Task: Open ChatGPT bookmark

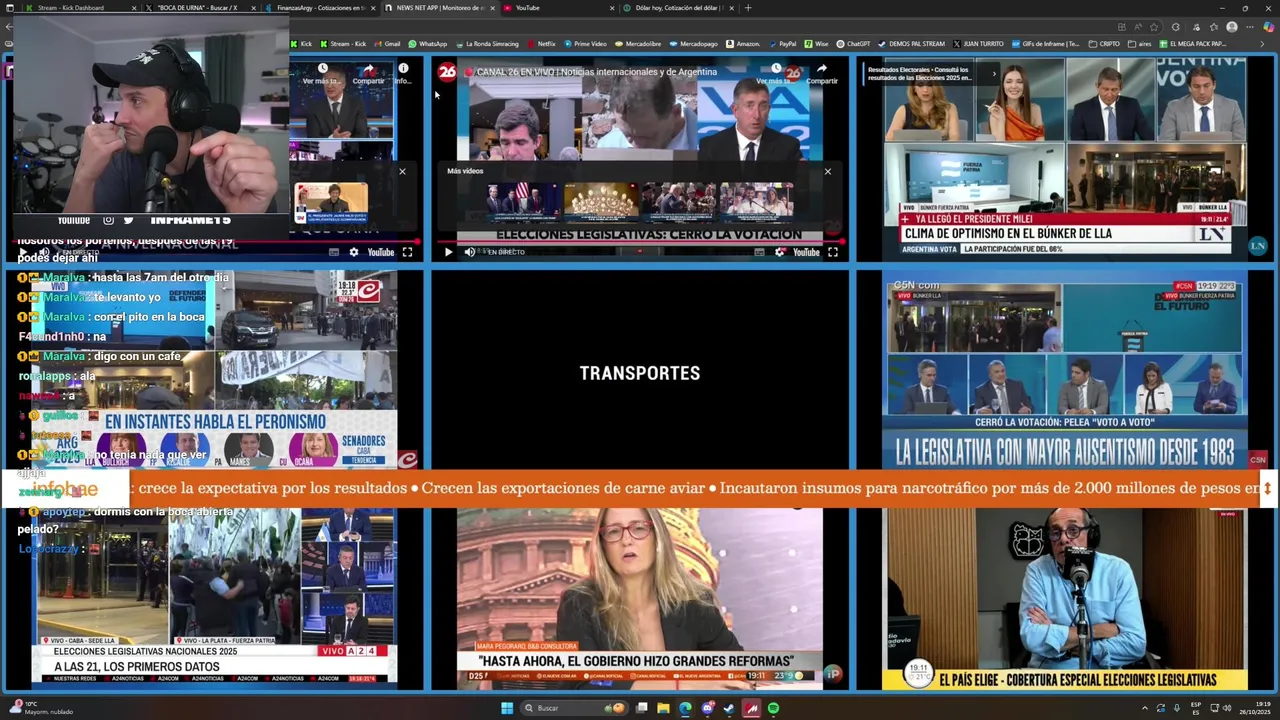Action: (853, 44)
